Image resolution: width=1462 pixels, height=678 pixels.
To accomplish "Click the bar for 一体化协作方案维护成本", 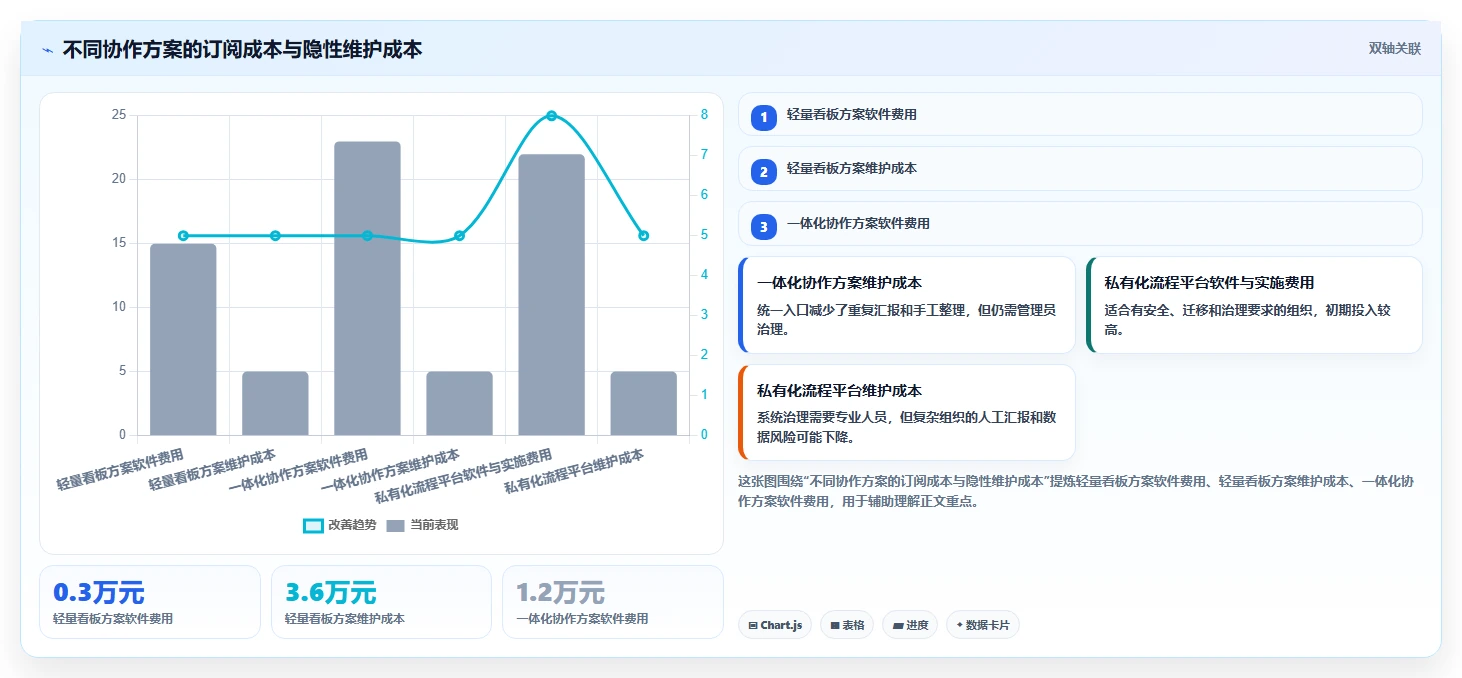I will pyautogui.click(x=459, y=403).
